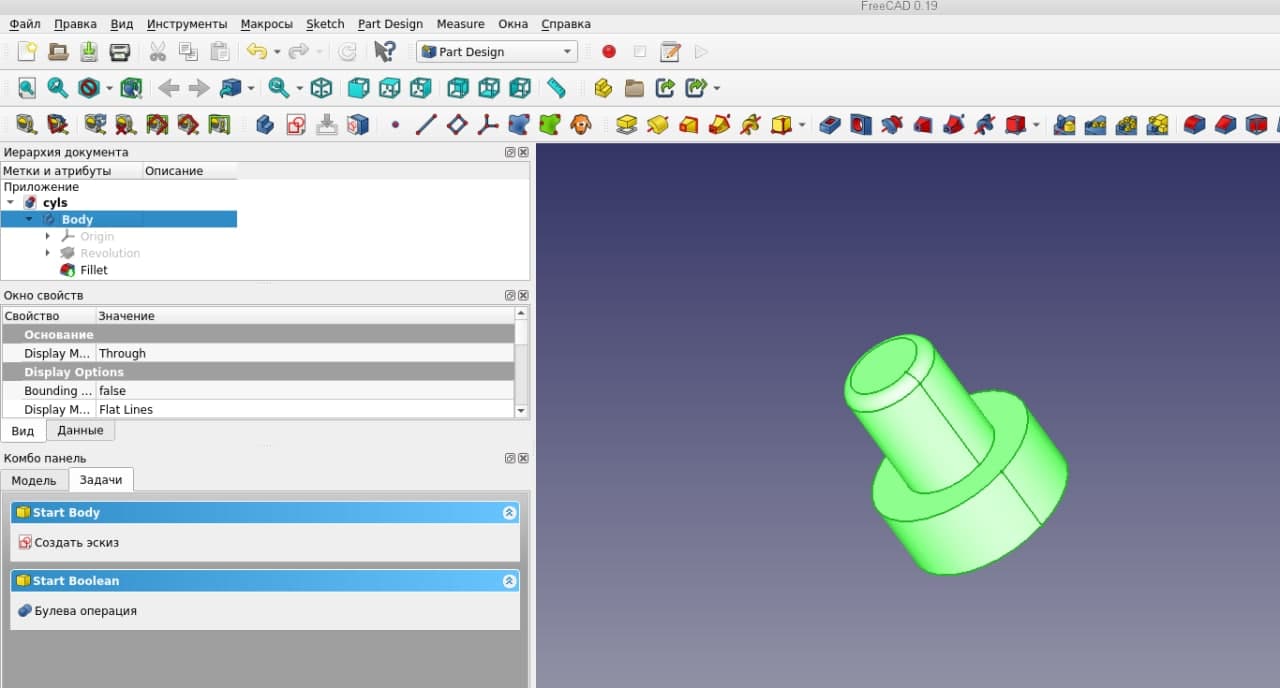Open the draw style dropdown arrow

point(109,88)
